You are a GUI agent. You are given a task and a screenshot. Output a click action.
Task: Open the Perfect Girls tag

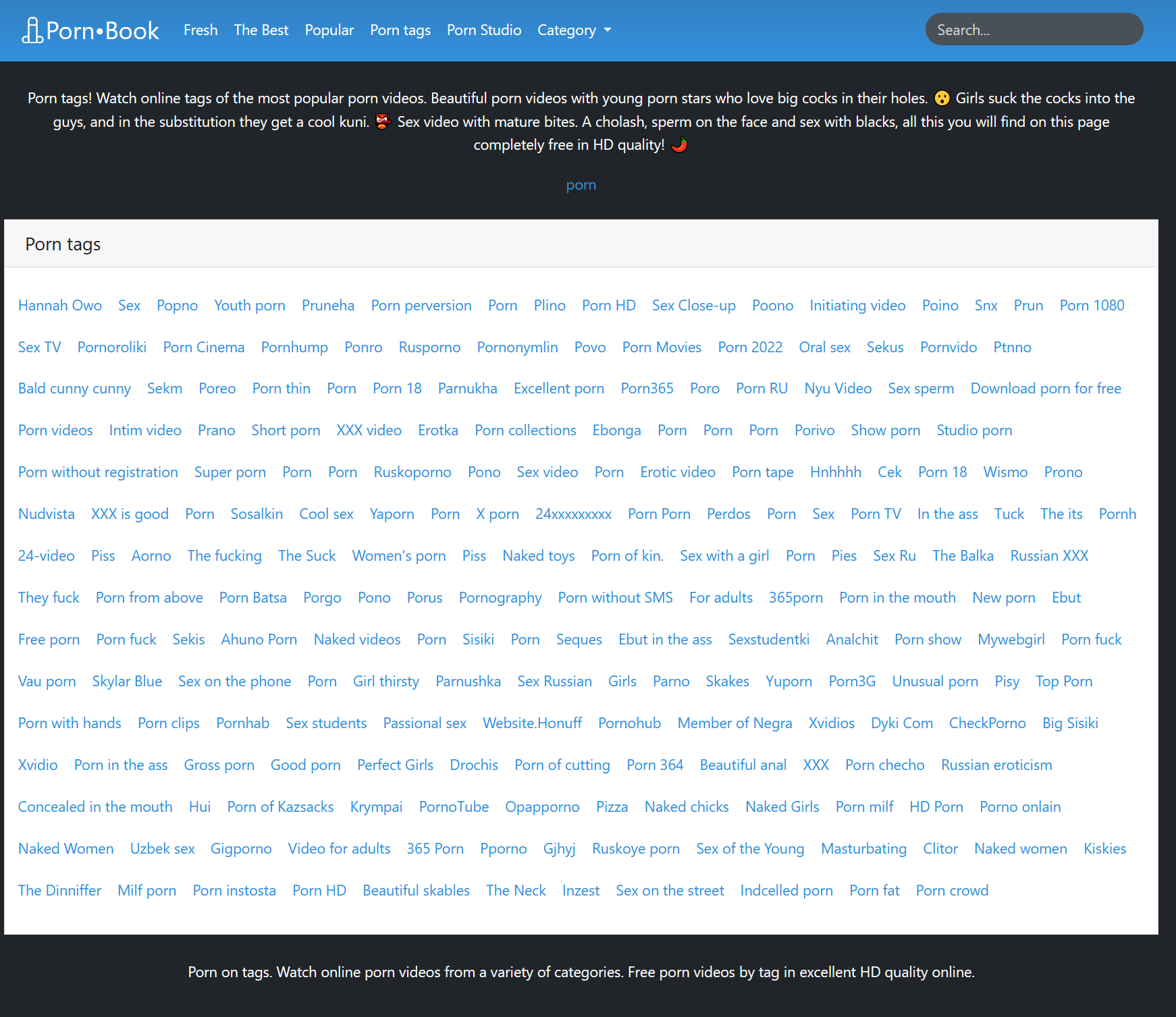point(396,765)
